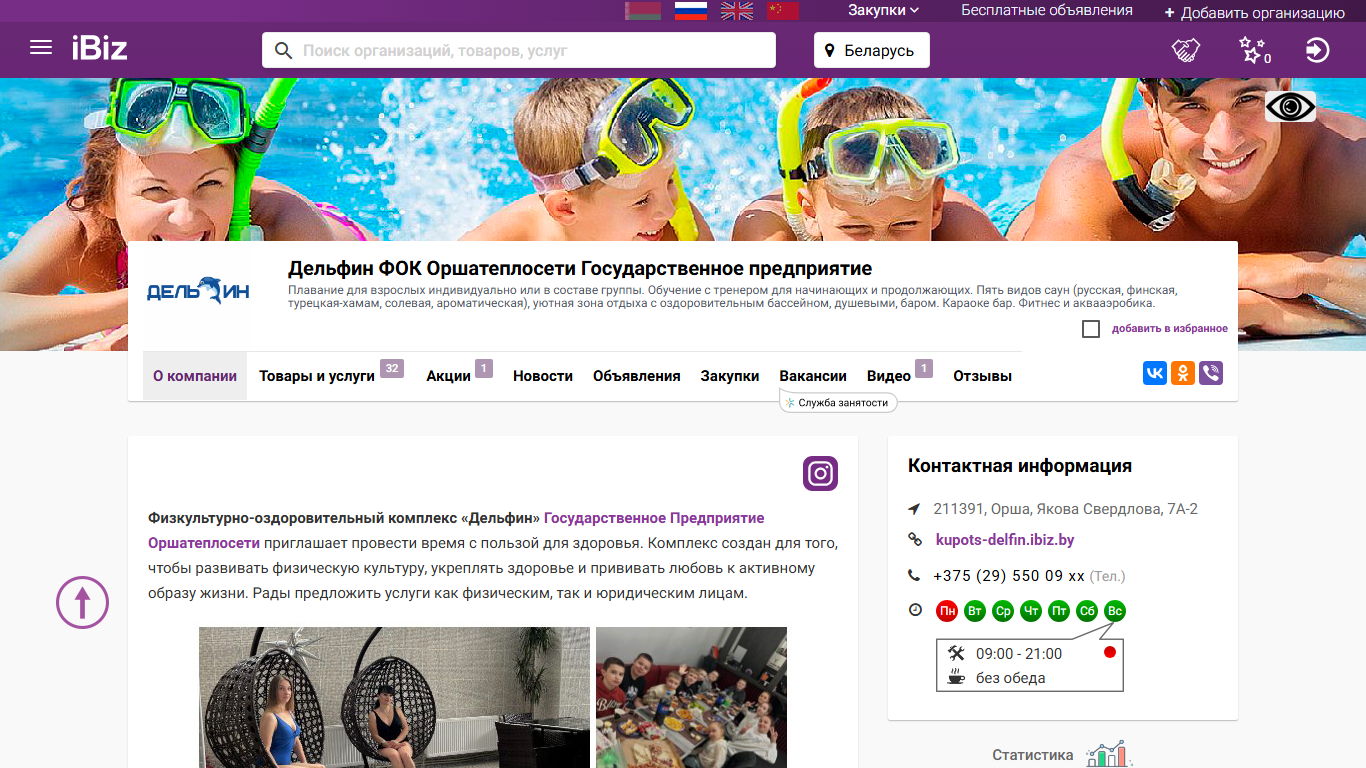Click the login arrow icon

point(1318,50)
